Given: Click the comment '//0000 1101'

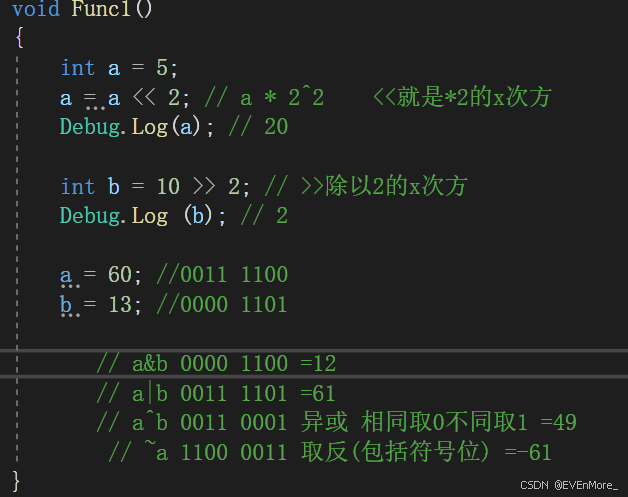Looking at the screenshot, I should [222, 304].
